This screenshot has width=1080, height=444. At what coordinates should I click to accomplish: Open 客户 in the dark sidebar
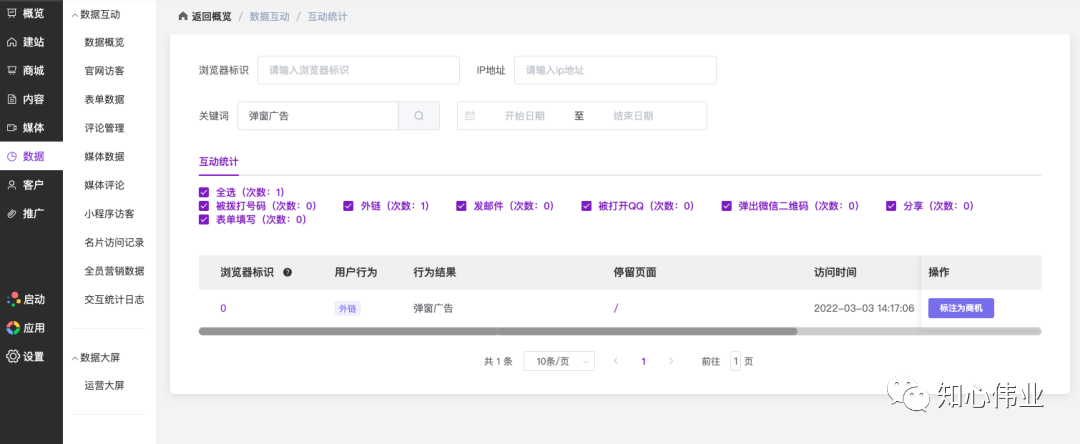25,184
